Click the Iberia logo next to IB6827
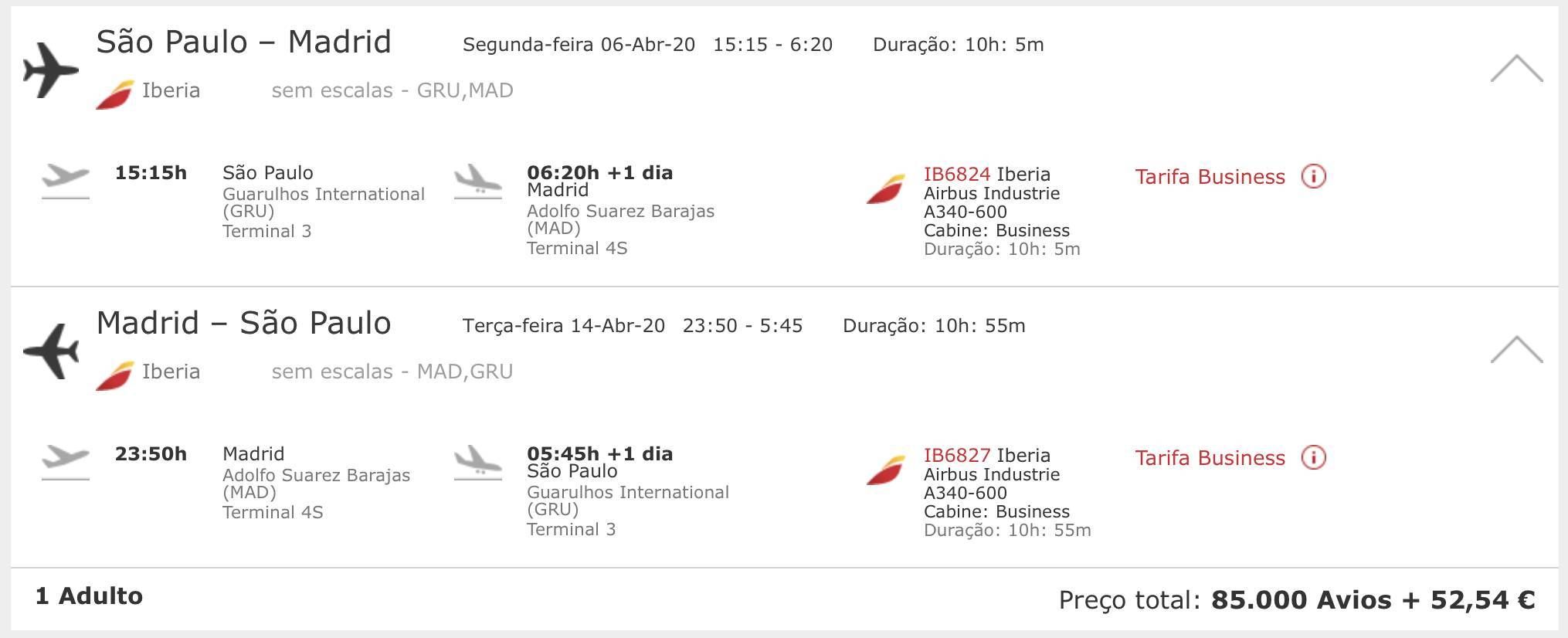 [x=885, y=470]
